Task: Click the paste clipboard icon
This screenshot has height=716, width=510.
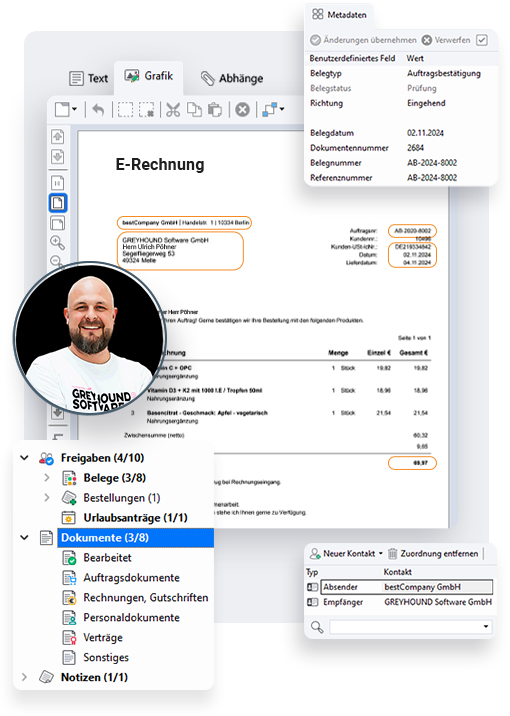Action: (x=215, y=110)
